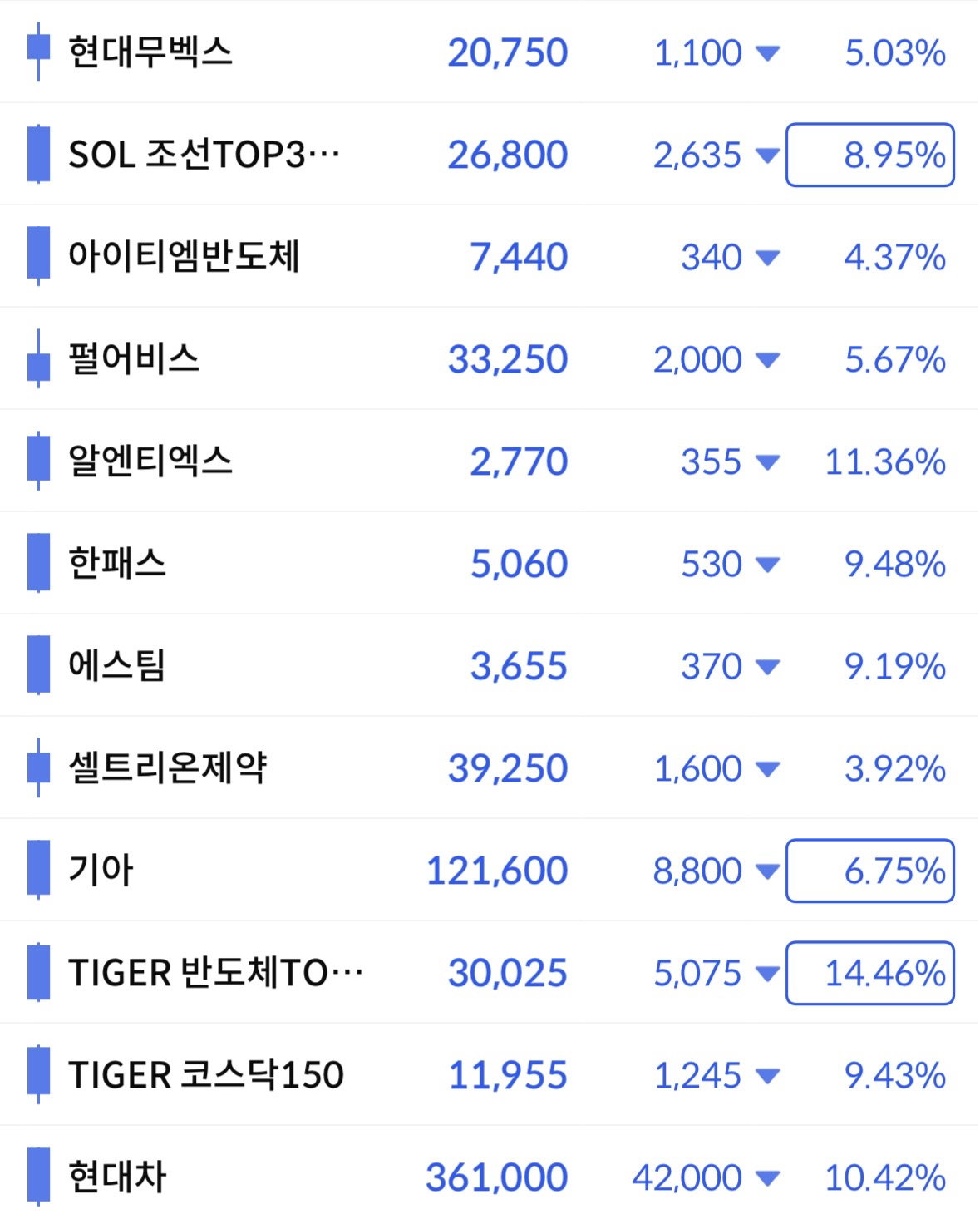
Task: Open the SOL 조선TOP3 stock row
Action: click(489, 154)
